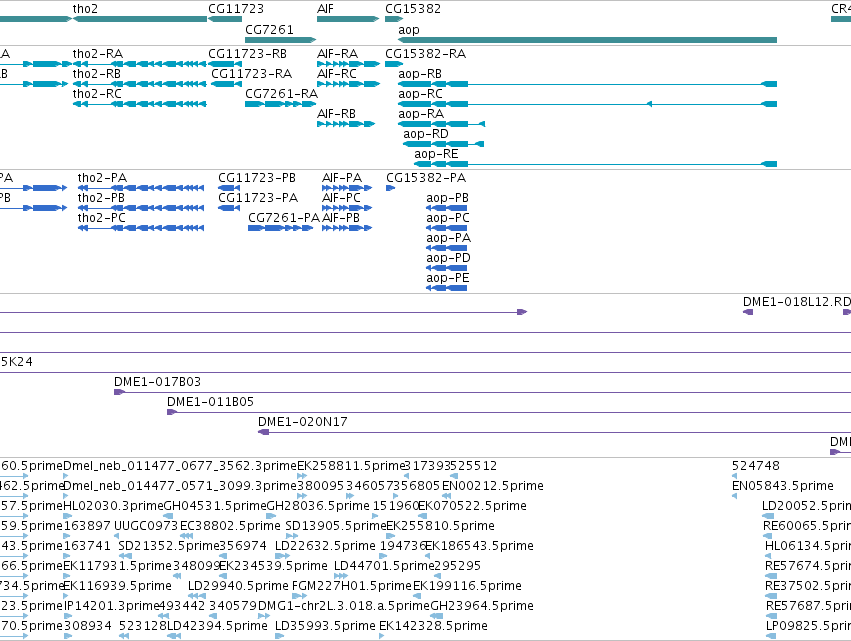Select the aop-RC transcript label
This screenshot has width=851, height=641.
pyautogui.click(x=421, y=94)
